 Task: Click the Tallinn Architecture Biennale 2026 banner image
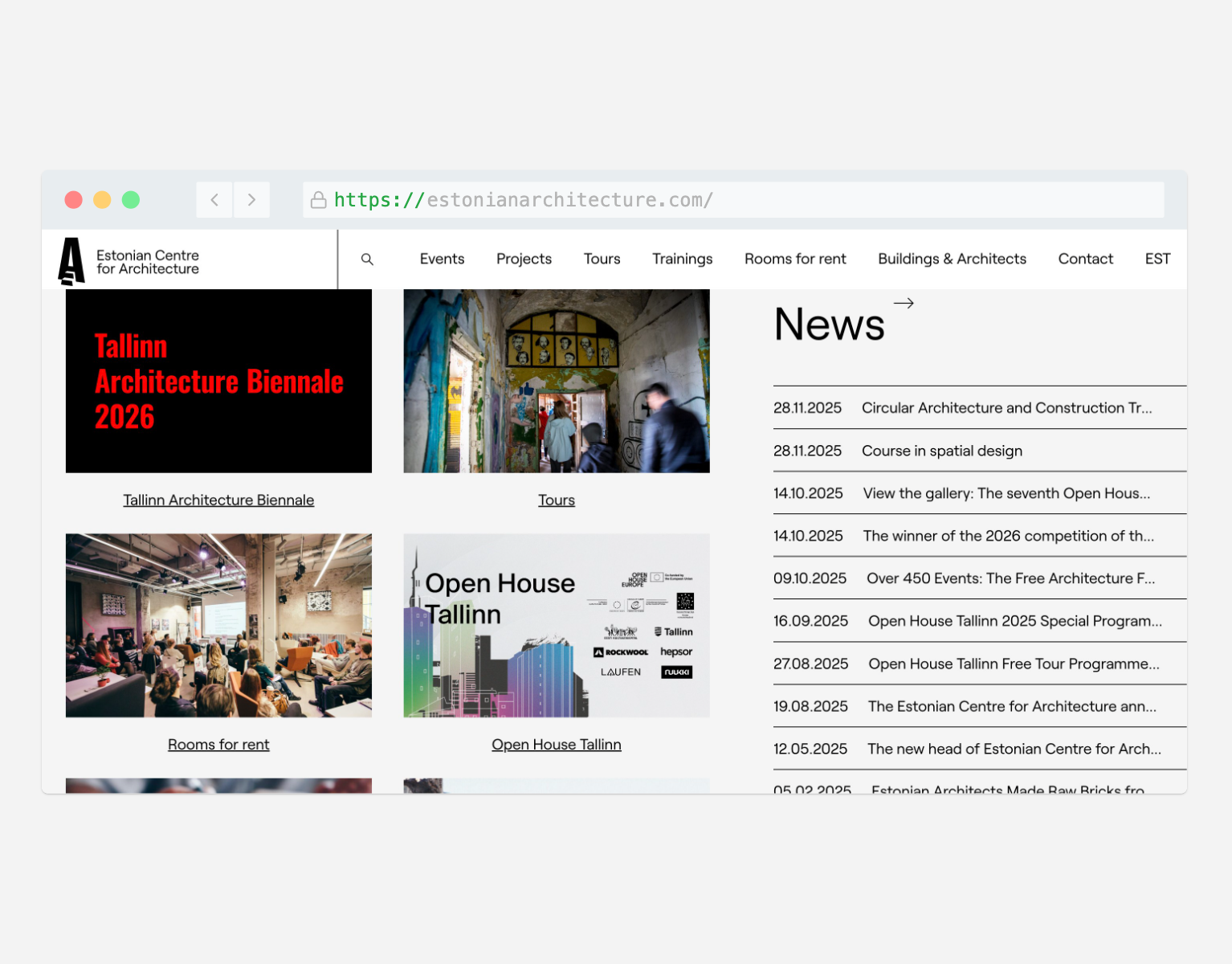pos(218,381)
